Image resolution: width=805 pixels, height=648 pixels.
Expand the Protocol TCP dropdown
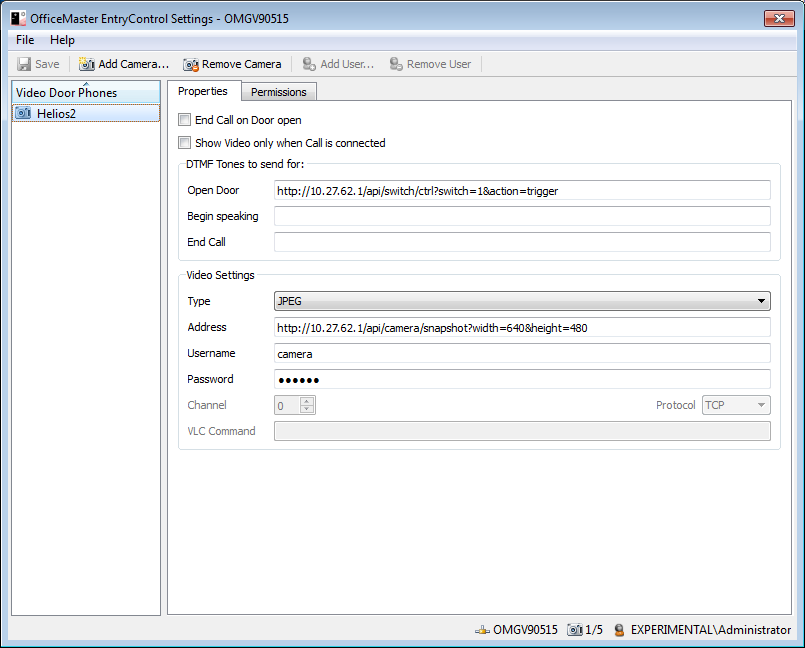(x=761, y=405)
